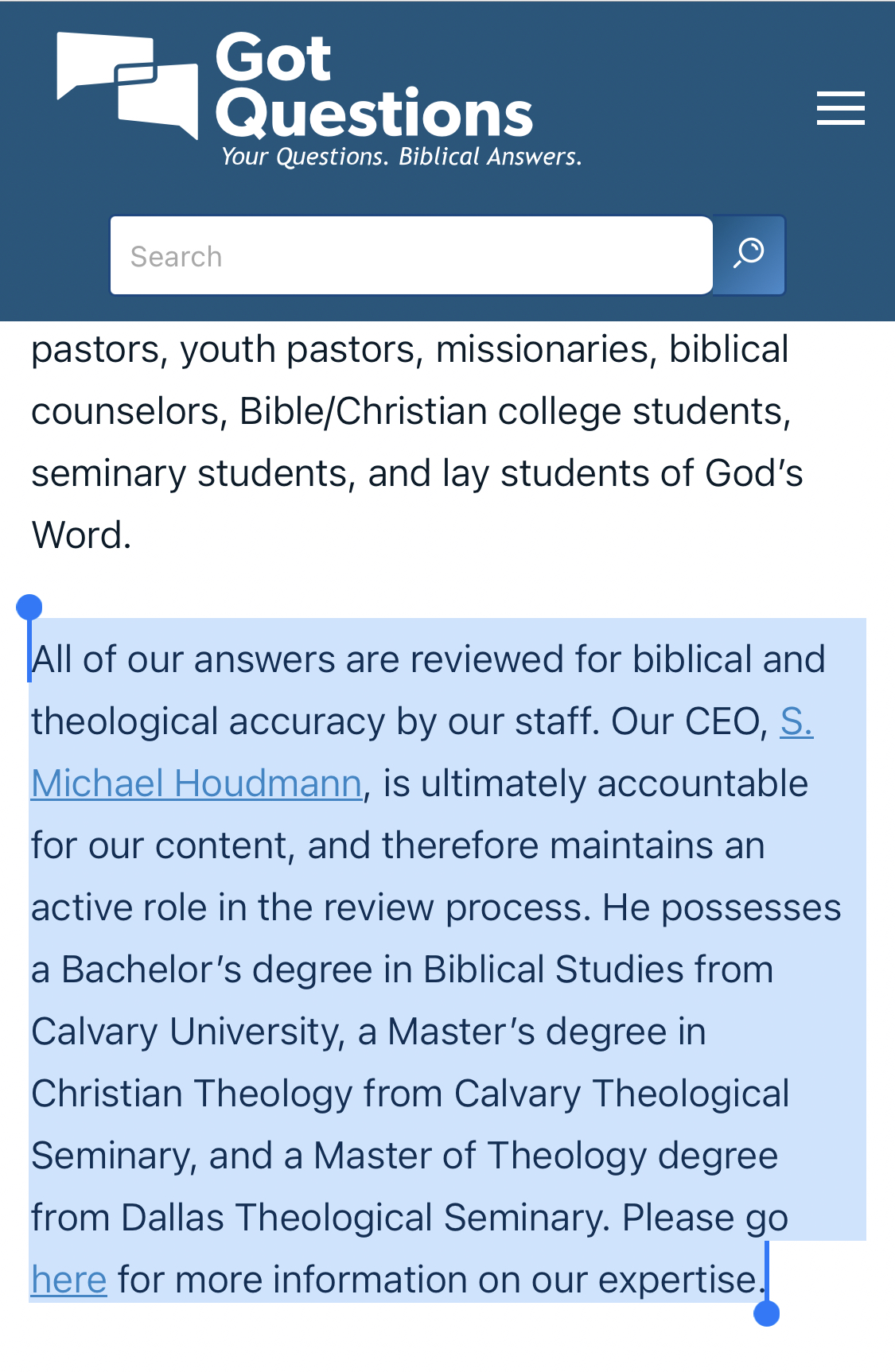Grab the top text selection handle

(x=29, y=608)
